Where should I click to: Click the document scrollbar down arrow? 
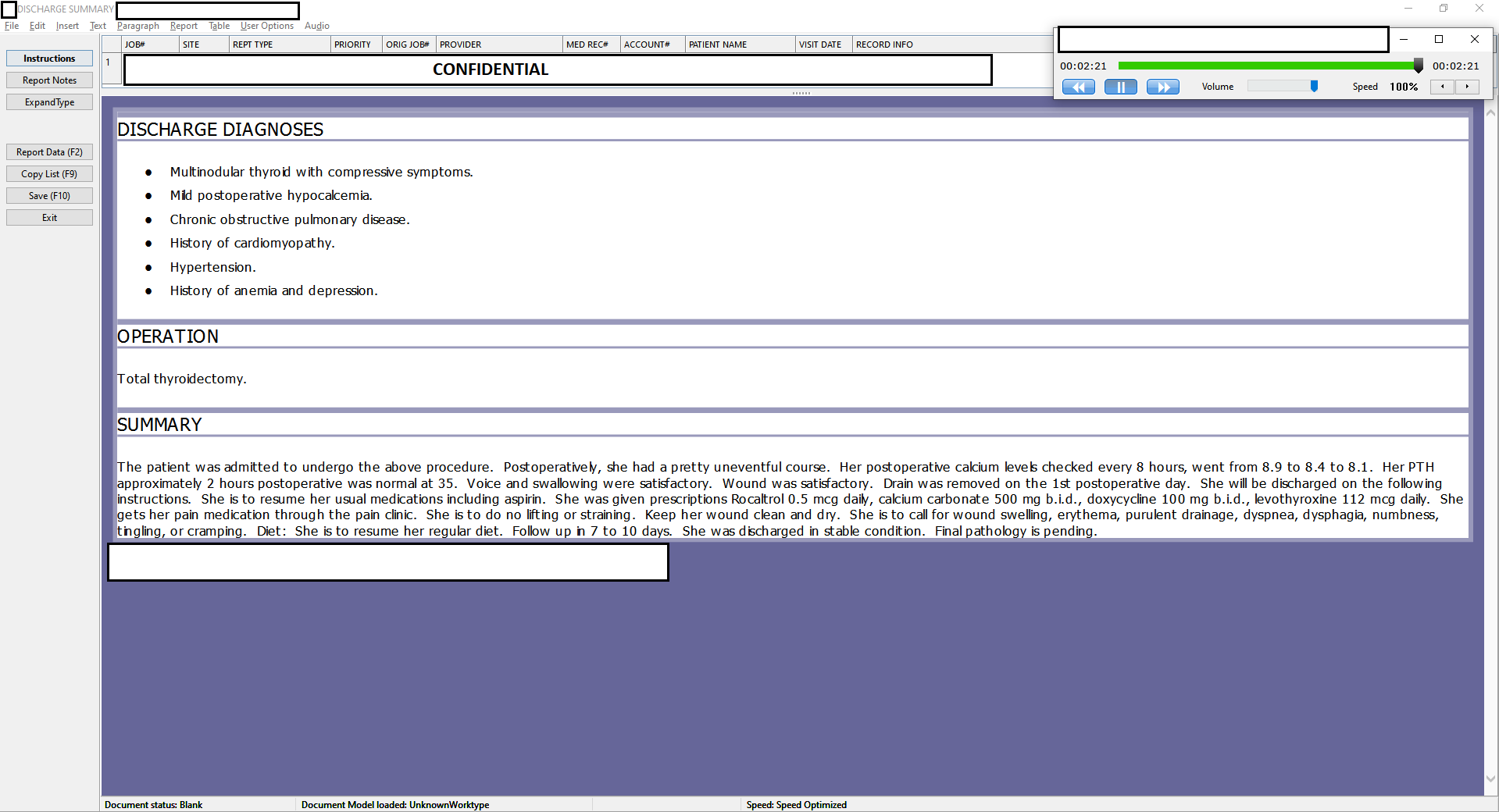pos(1491,778)
